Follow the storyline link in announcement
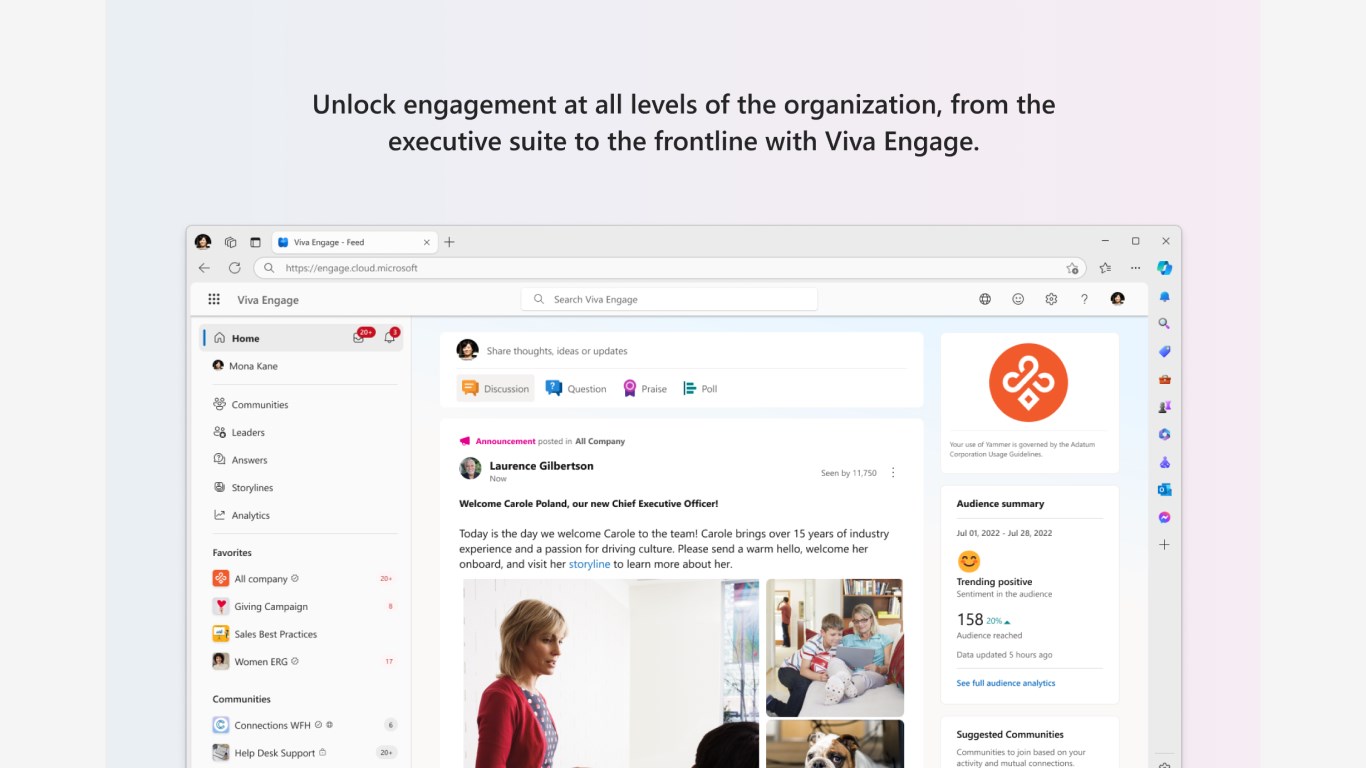This screenshot has height=768, width=1366. pos(589,564)
